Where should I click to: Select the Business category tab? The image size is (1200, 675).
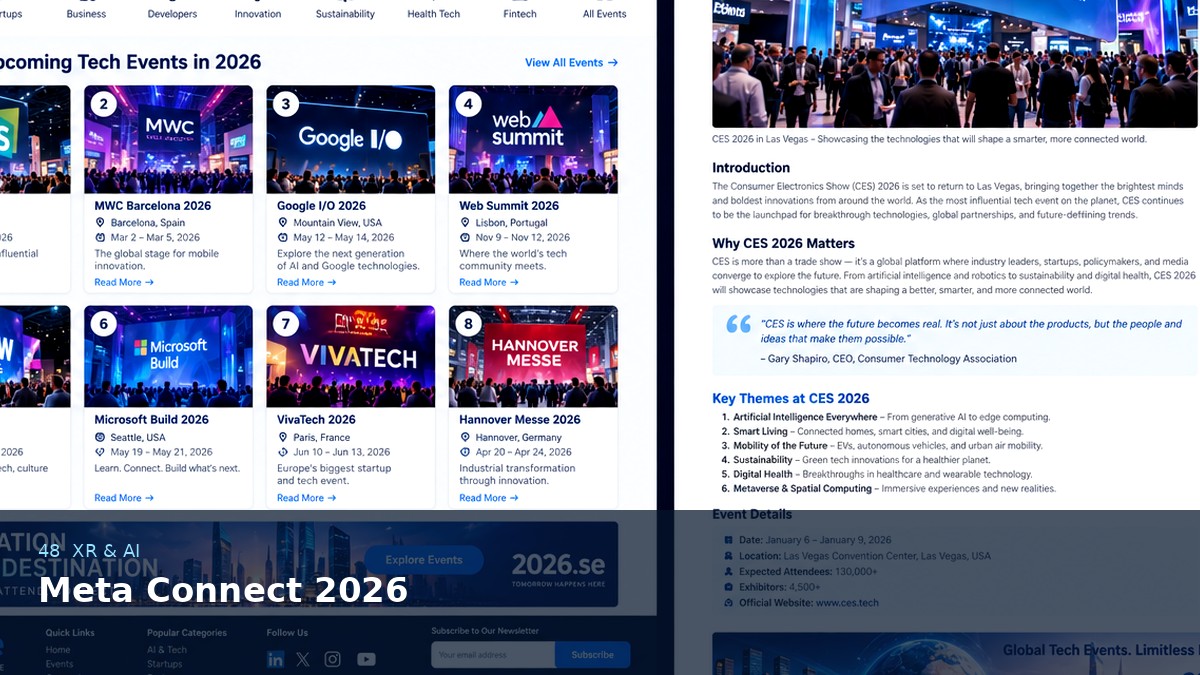click(x=86, y=14)
